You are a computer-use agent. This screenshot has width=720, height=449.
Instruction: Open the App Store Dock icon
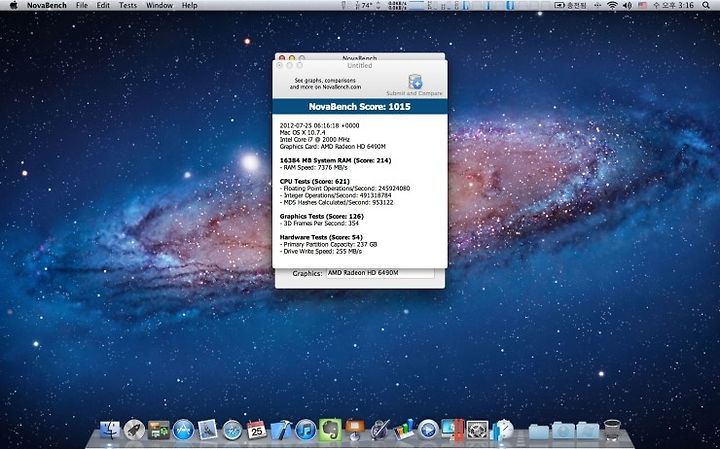click(183, 430)
